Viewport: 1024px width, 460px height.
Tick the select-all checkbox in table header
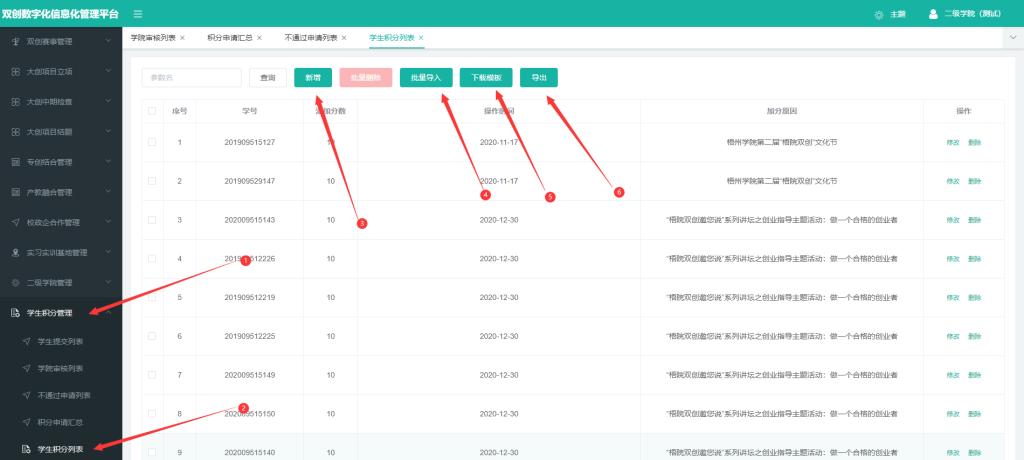tap(152, 111)
